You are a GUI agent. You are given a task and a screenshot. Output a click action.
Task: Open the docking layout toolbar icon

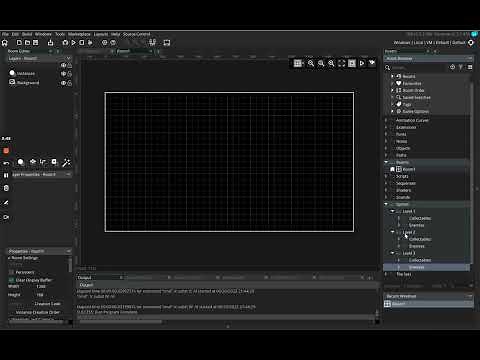click(153, 42)
